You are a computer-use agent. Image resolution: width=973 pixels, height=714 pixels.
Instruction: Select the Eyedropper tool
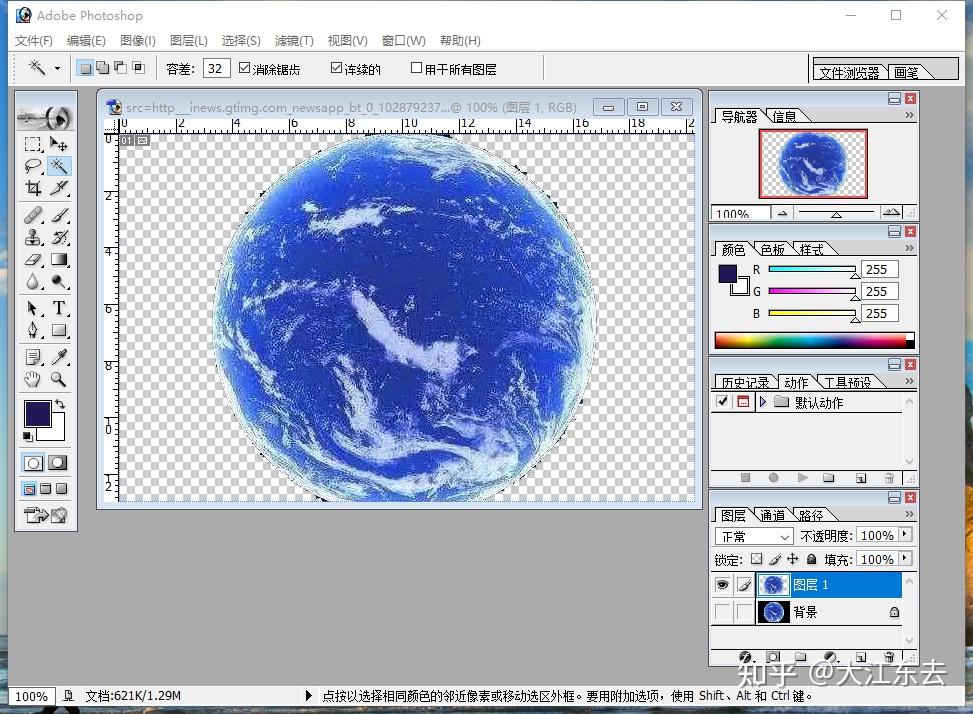coord(59,357)
